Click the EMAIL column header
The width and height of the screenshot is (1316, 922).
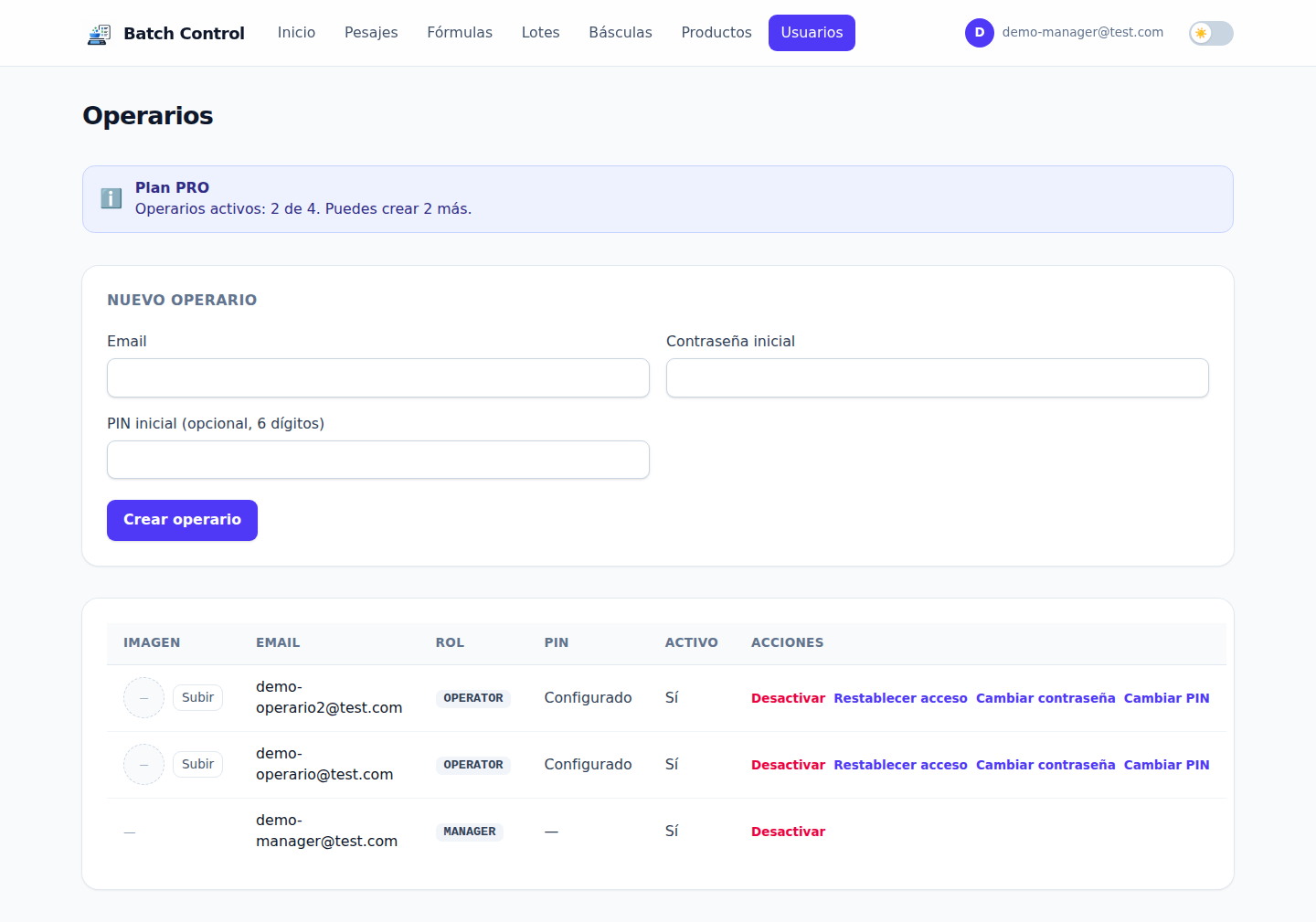[278, 643]
